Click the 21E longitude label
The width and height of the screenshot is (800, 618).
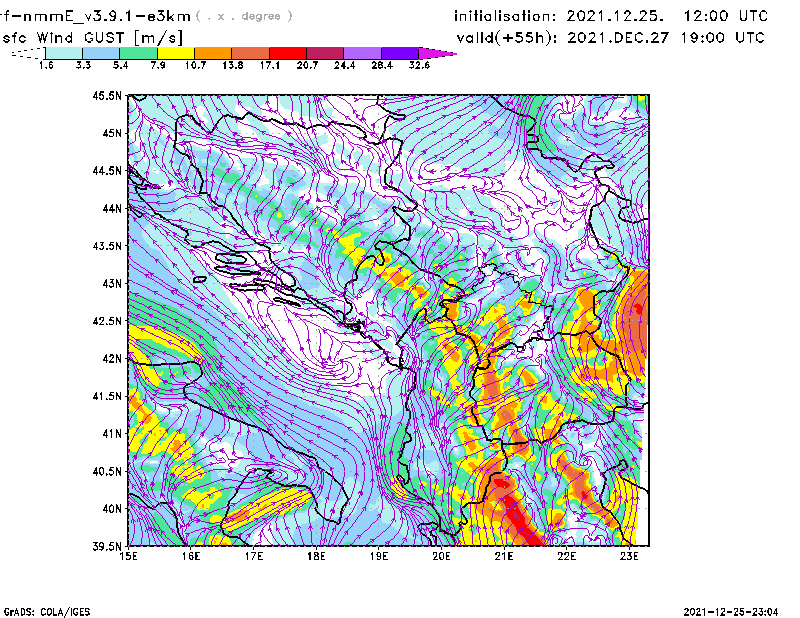504,556
